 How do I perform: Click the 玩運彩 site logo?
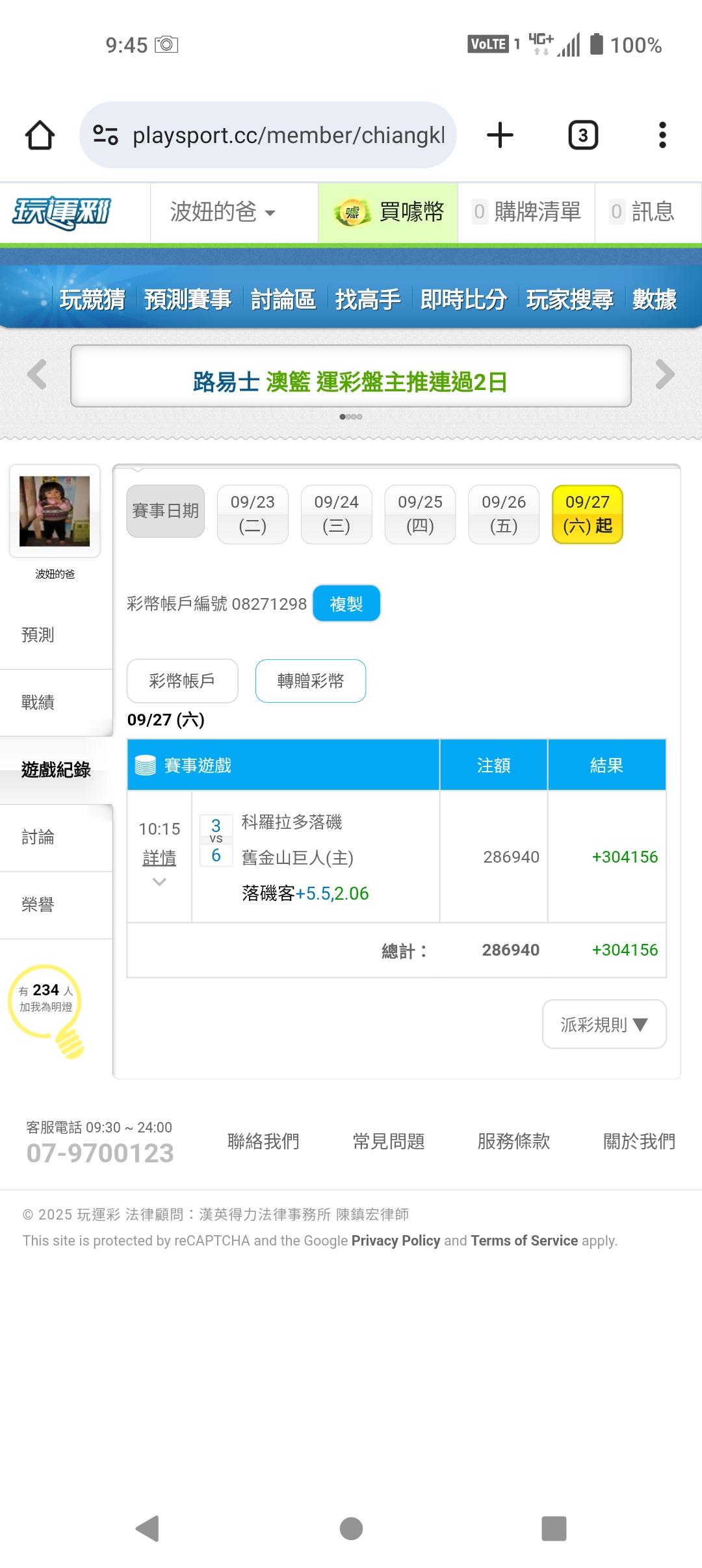click(x=62, y=213)
